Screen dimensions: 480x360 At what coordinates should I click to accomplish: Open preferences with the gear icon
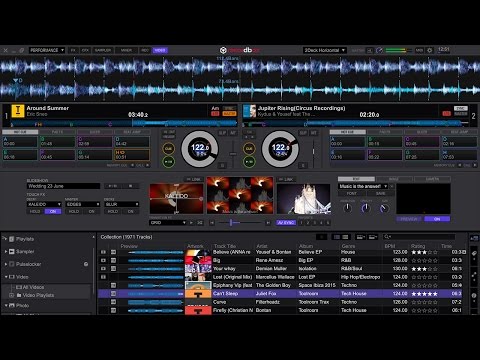click(x=430, y=50)
